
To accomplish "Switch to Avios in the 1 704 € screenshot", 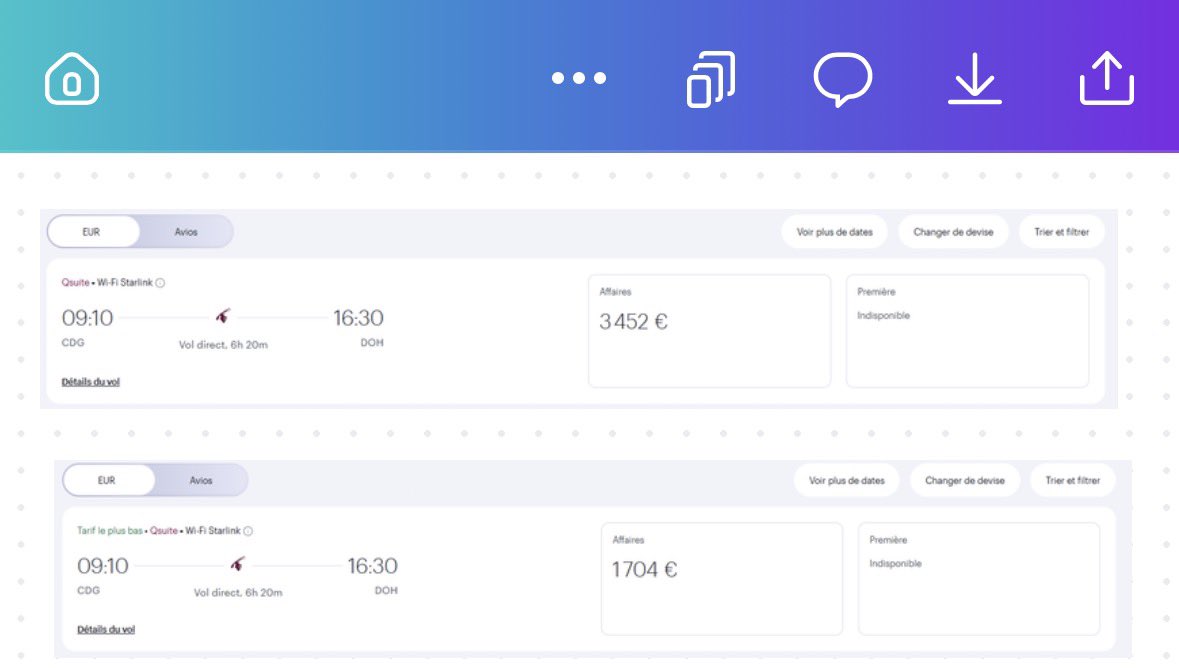I will (x=201, y=480).
